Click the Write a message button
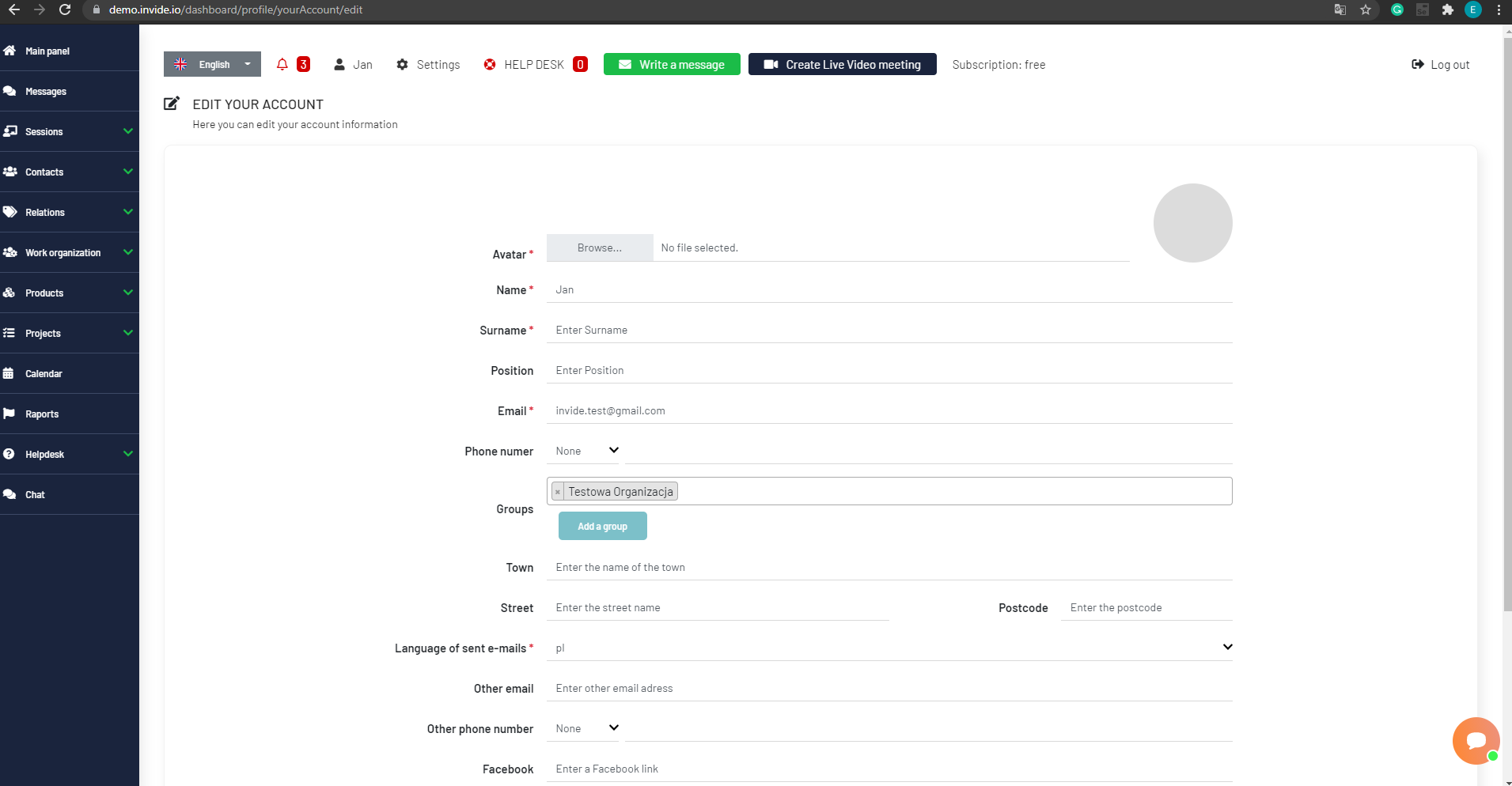The height and width of the screenshot is (786, 1512). click(671, 64)
